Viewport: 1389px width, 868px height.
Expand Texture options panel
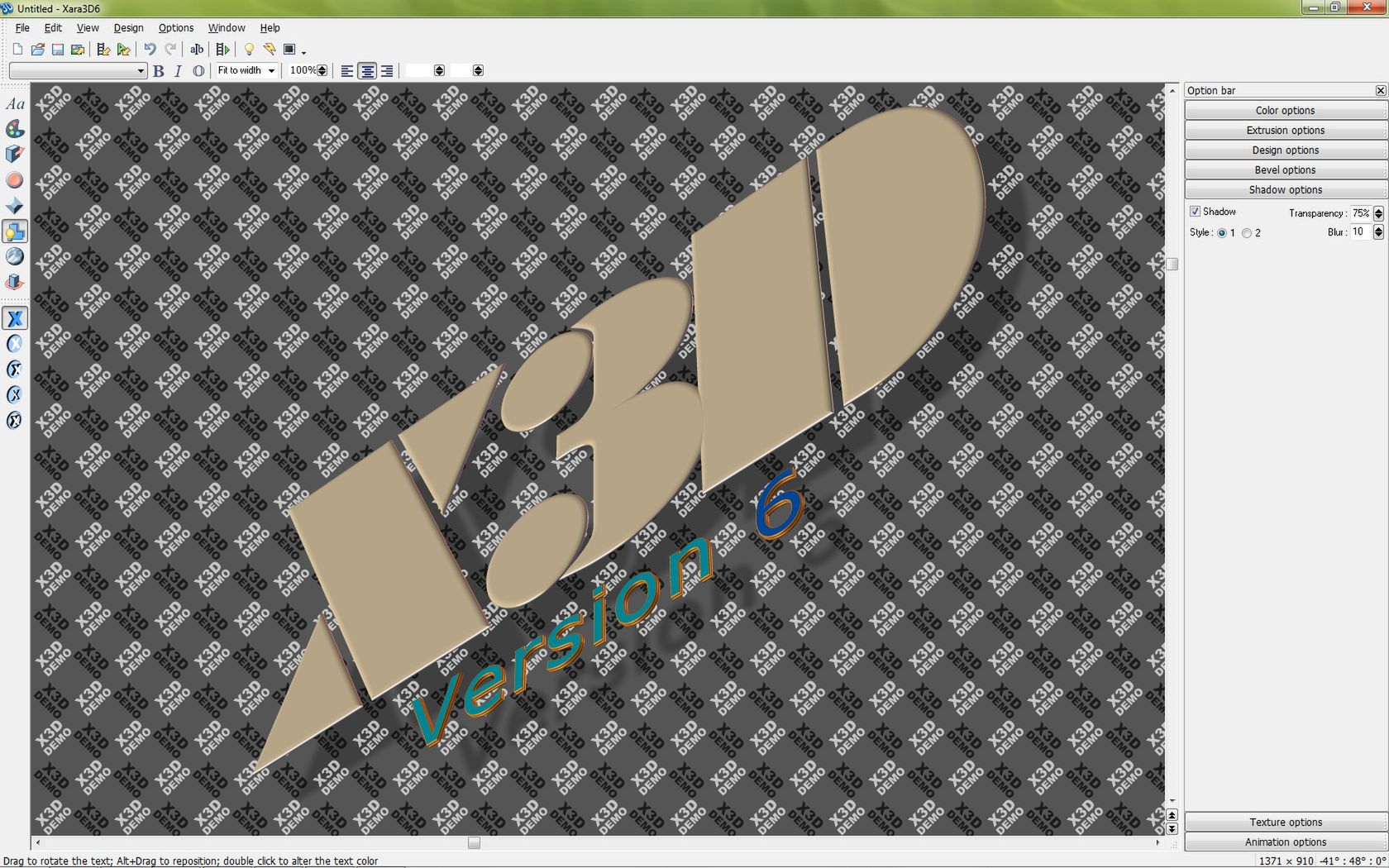click(1286, 823)
